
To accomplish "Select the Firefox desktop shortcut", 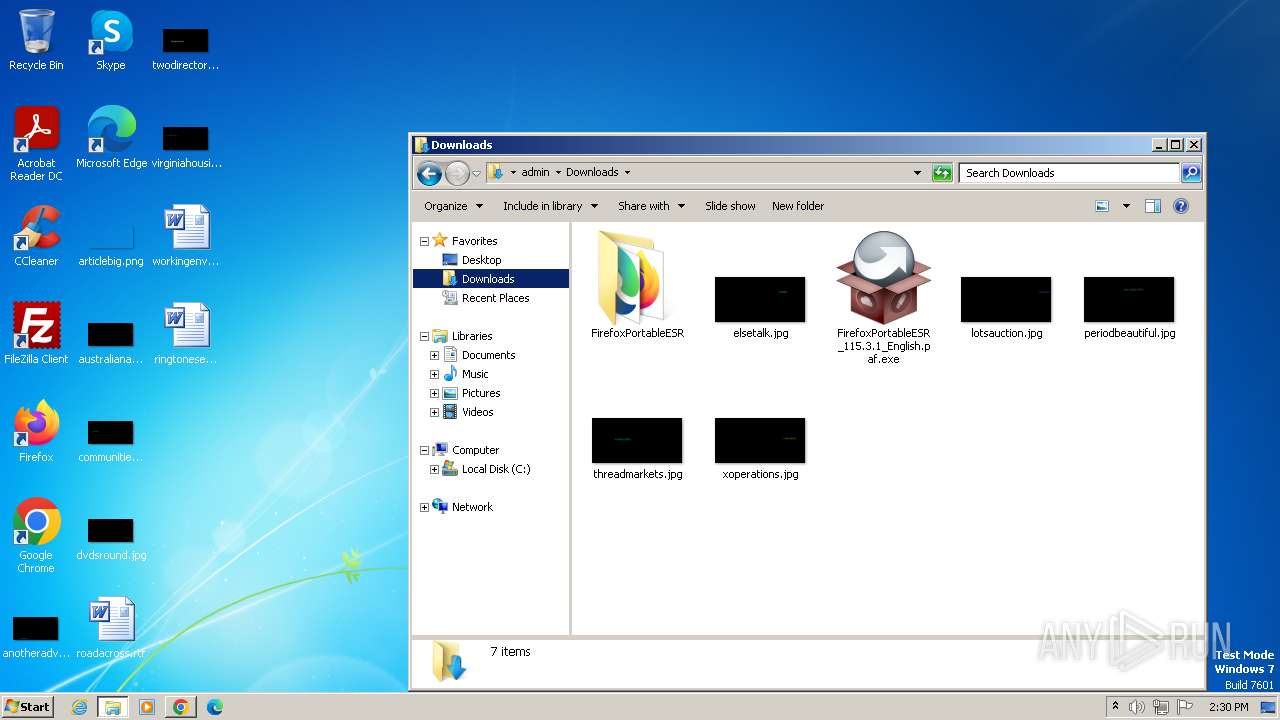I will point(36,432).
